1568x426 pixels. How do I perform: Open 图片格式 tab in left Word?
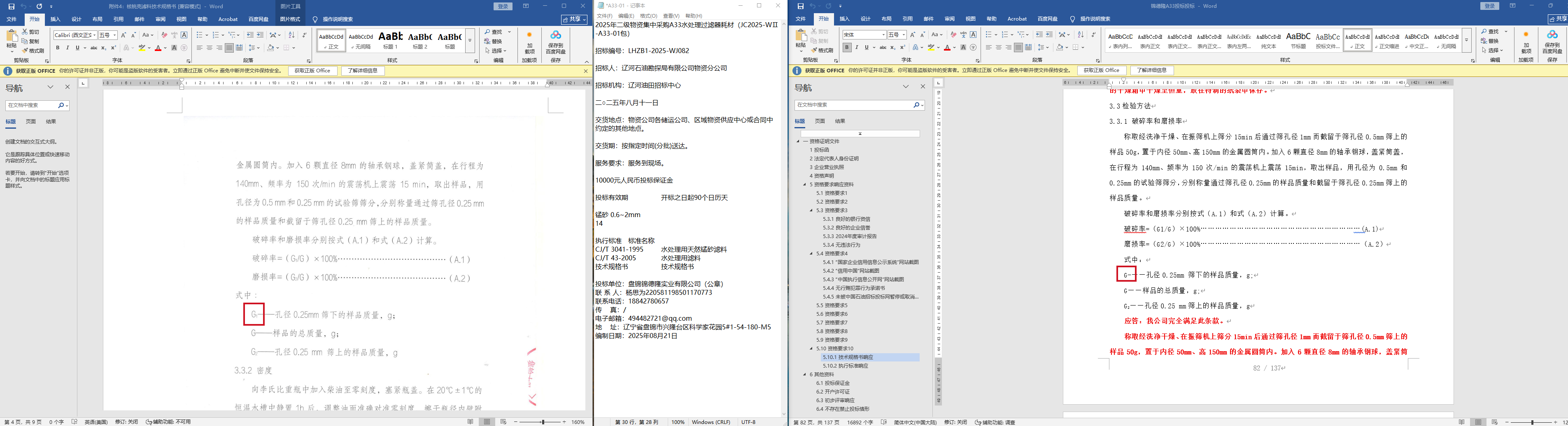[290, 19]
